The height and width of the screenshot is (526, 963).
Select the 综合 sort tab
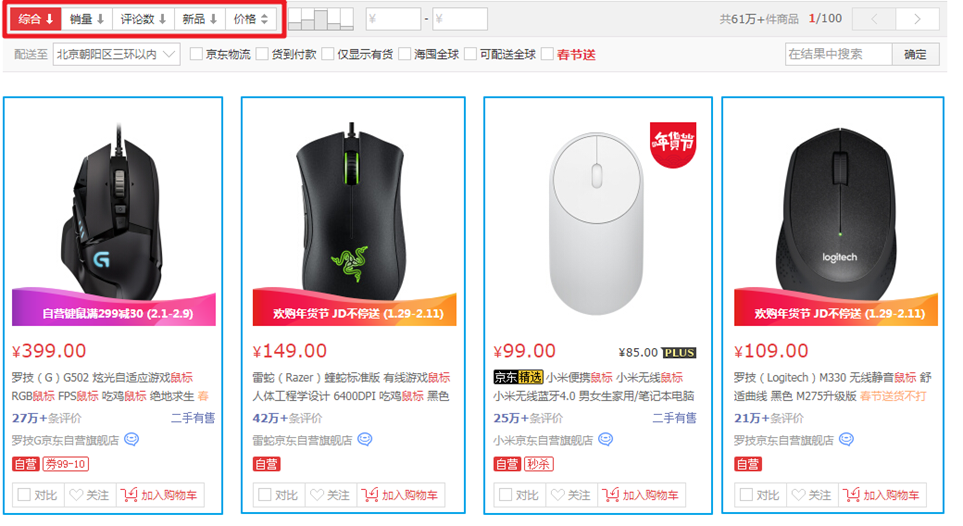pos(36,19)
